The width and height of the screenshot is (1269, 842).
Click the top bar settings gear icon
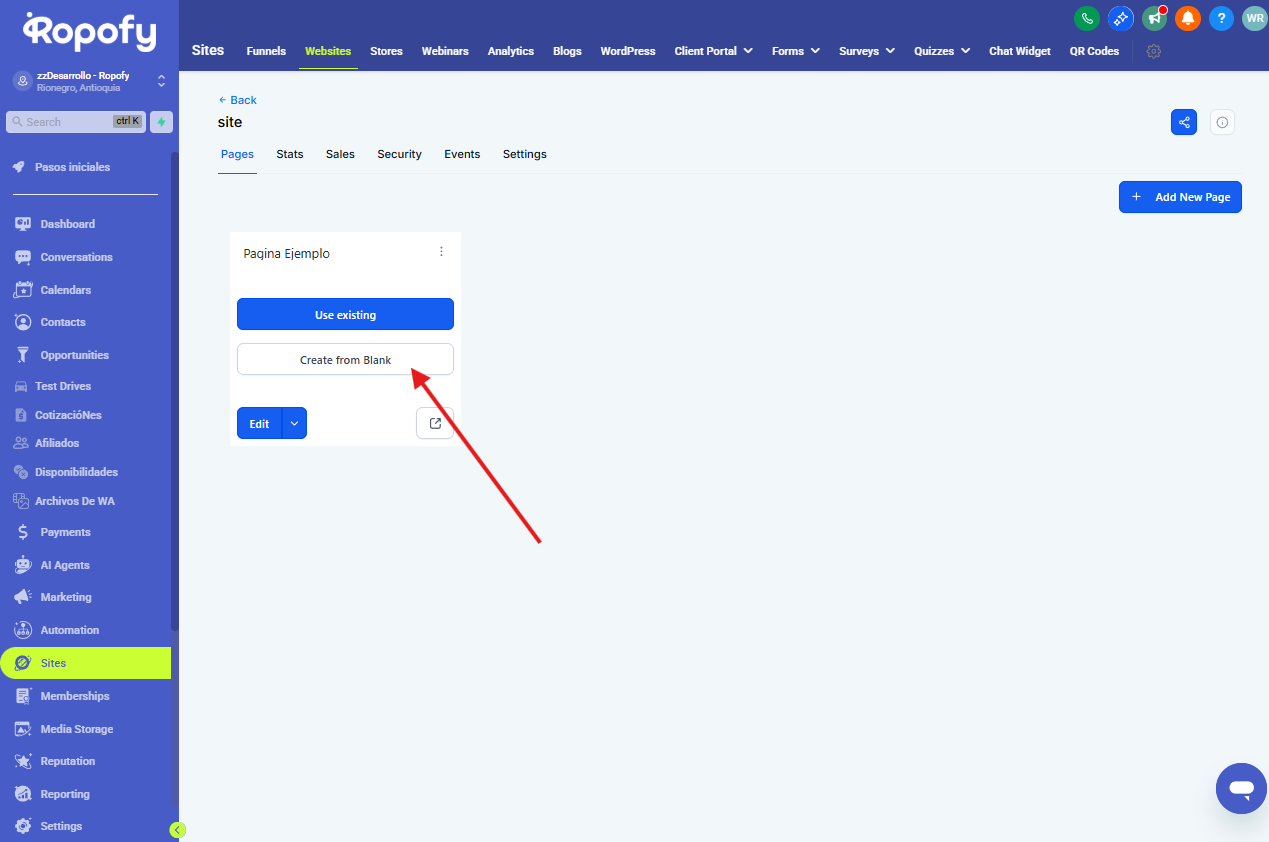(1153, 51)
